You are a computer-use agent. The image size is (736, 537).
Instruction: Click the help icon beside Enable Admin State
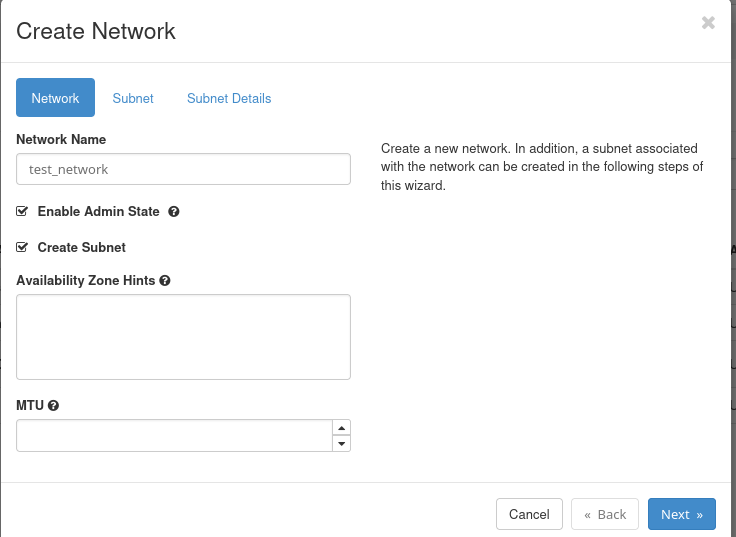(x=174, y=212)
